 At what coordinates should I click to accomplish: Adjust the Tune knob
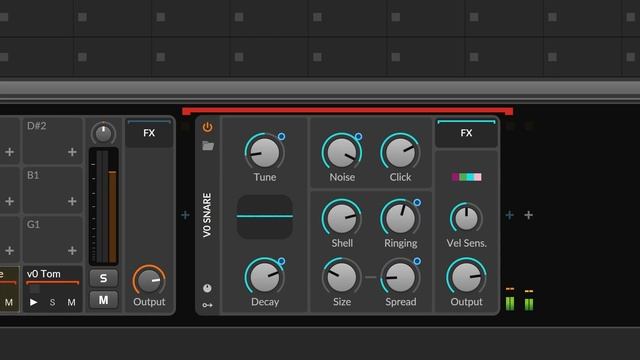[264, 153]
